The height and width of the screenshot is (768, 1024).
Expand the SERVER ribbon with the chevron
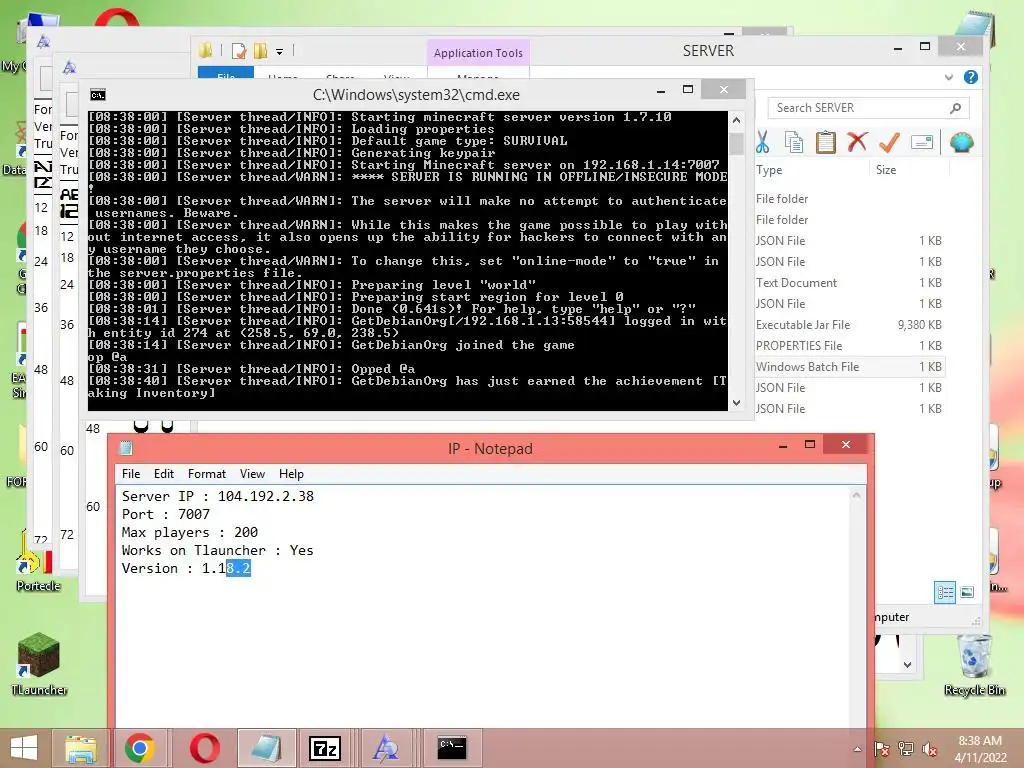click(x=948, y=77)
